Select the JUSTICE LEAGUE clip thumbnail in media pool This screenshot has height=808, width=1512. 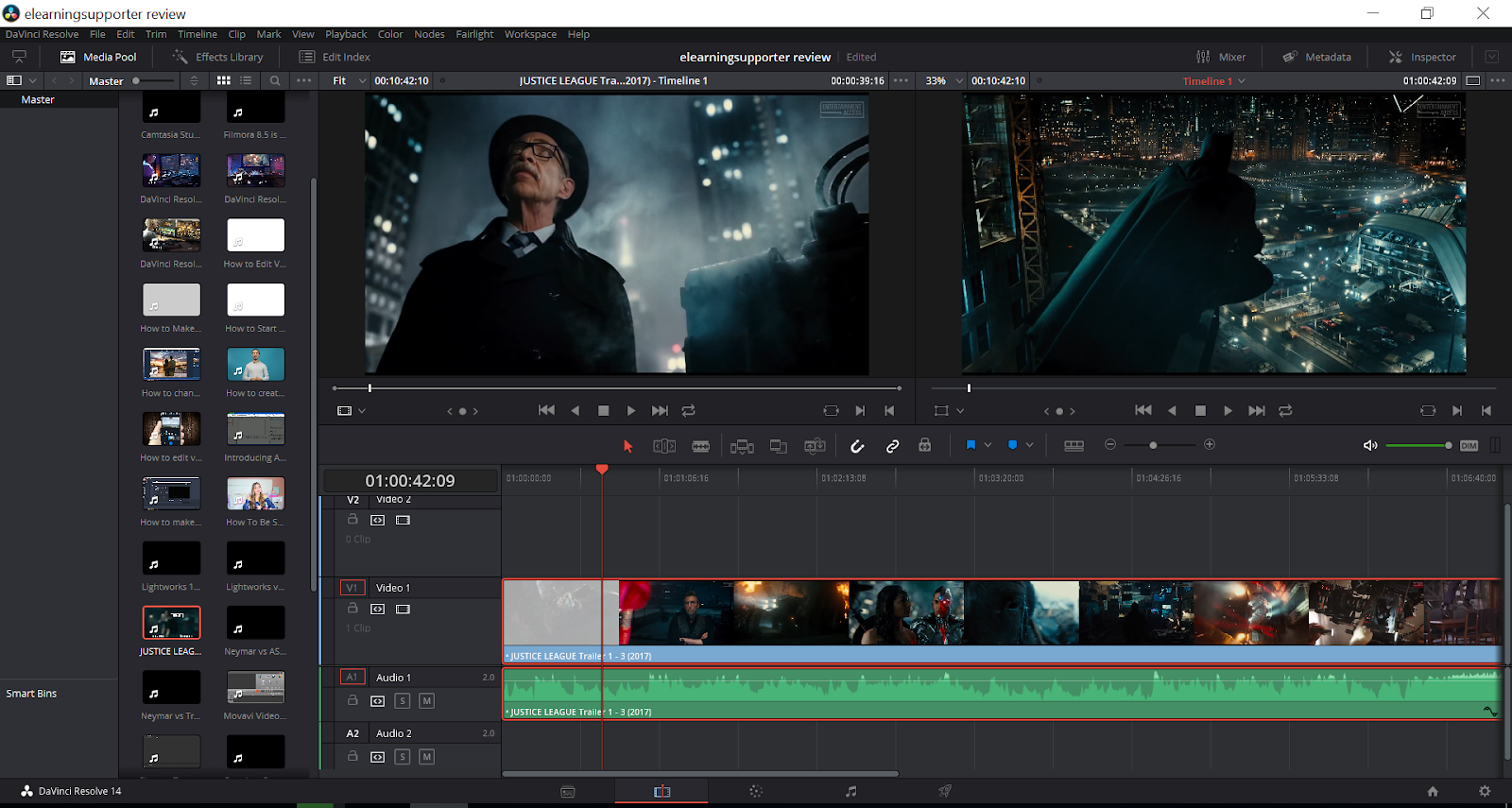(171, 623)
